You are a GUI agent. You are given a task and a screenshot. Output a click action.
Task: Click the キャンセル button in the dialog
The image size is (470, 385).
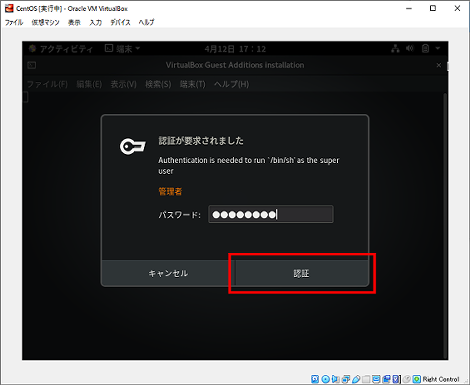pos(168,273)
